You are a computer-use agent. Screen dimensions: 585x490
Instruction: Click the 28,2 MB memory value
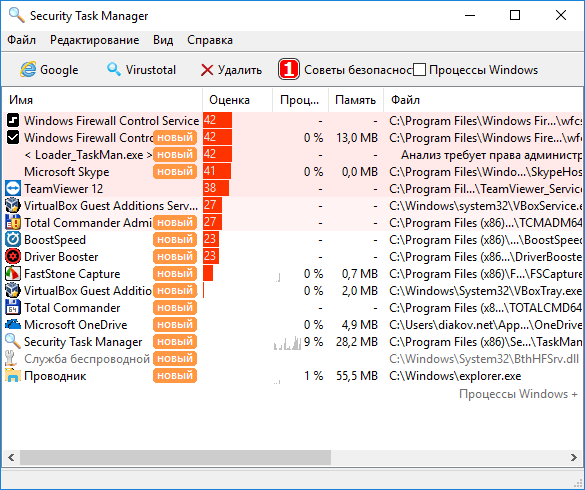pos(357,342)
